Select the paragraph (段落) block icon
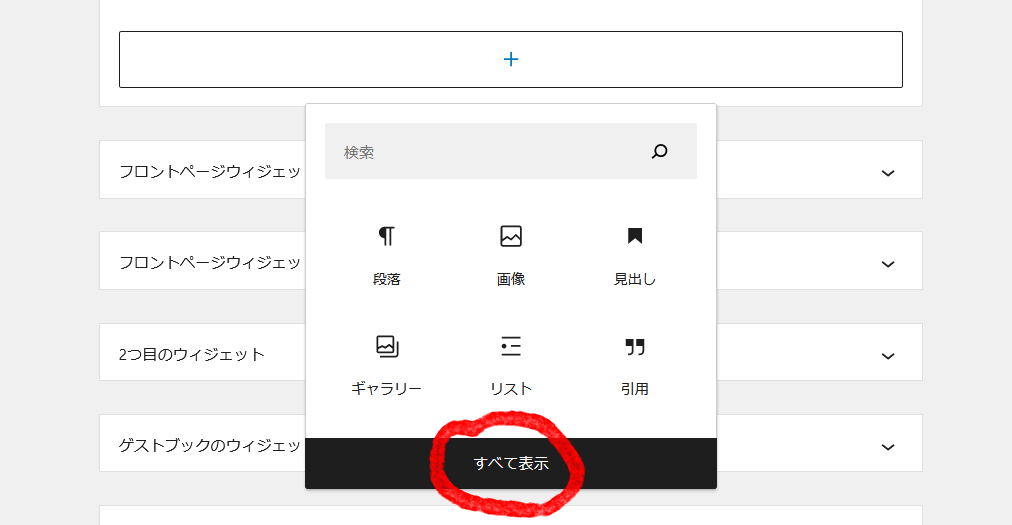 (387, 236)
